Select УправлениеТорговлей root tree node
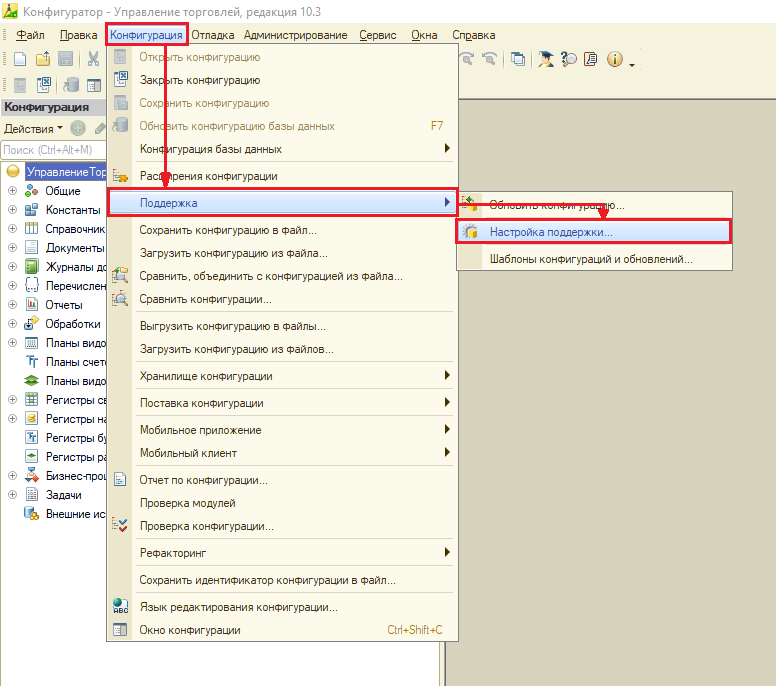 (66, 172)
